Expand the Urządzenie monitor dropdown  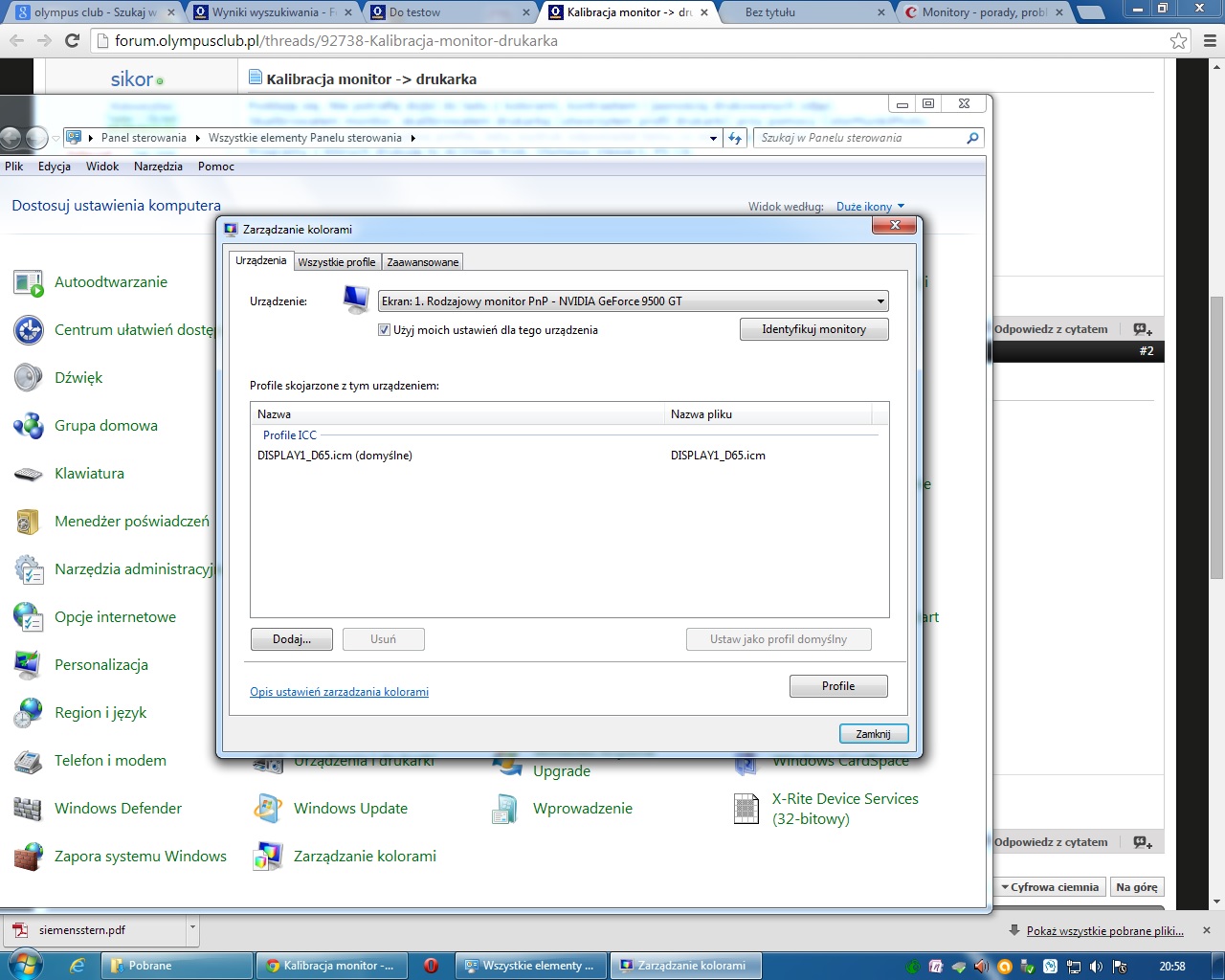880,301
